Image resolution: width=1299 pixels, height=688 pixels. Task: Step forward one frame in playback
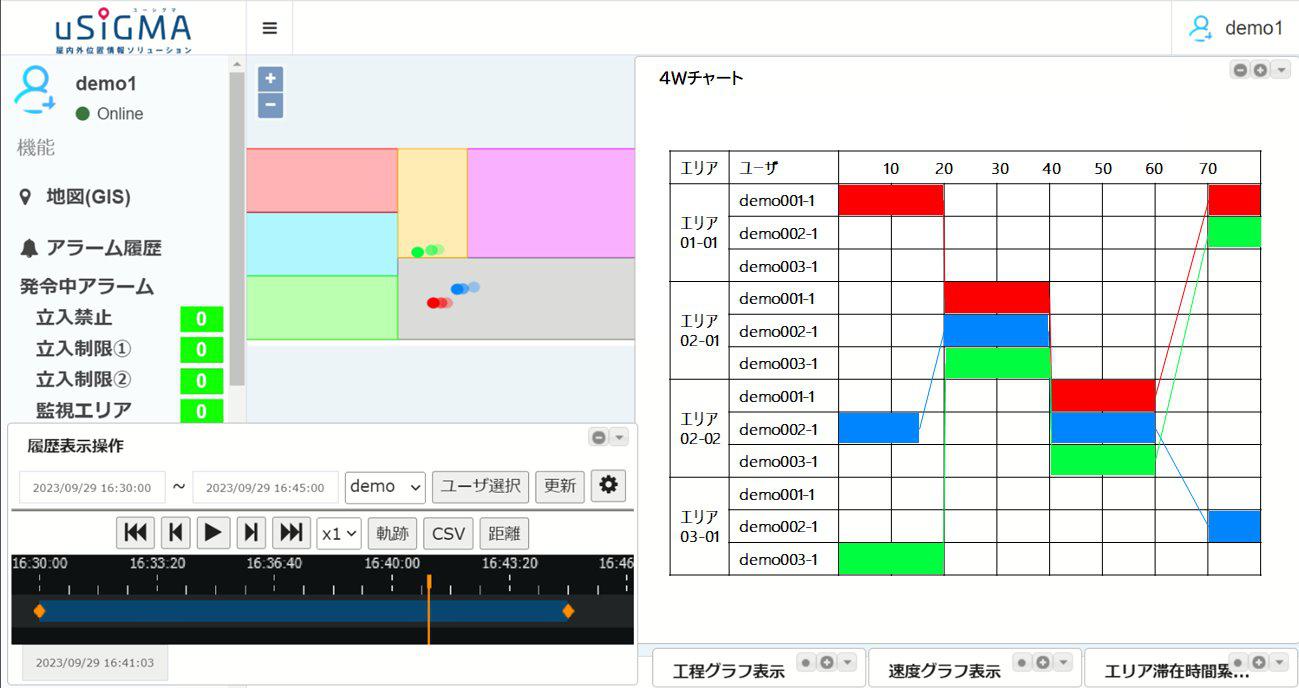point(251,533)
